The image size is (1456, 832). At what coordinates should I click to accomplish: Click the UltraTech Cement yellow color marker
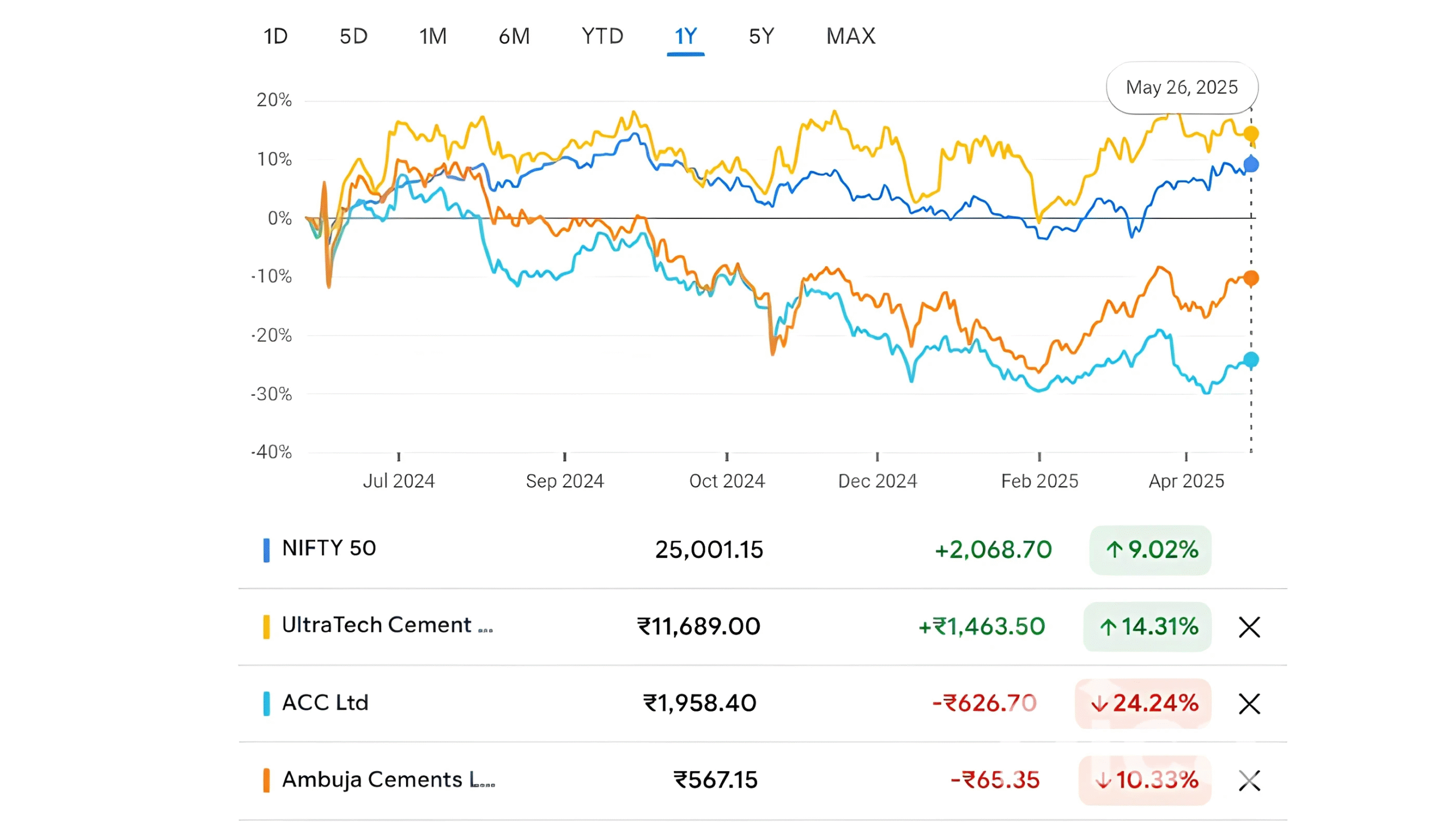(266, 627)
